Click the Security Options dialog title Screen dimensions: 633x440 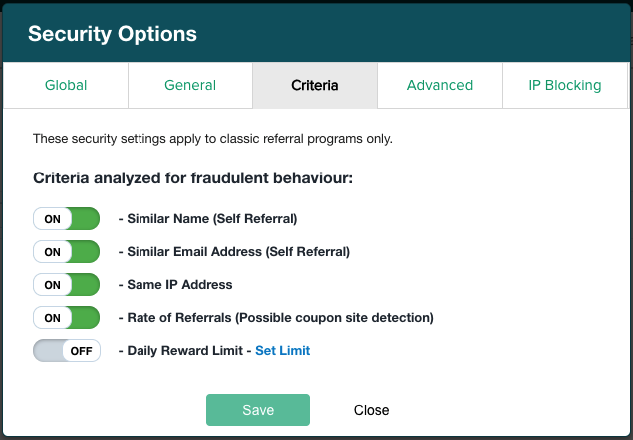pyautogui.click(x=112, y=34)
